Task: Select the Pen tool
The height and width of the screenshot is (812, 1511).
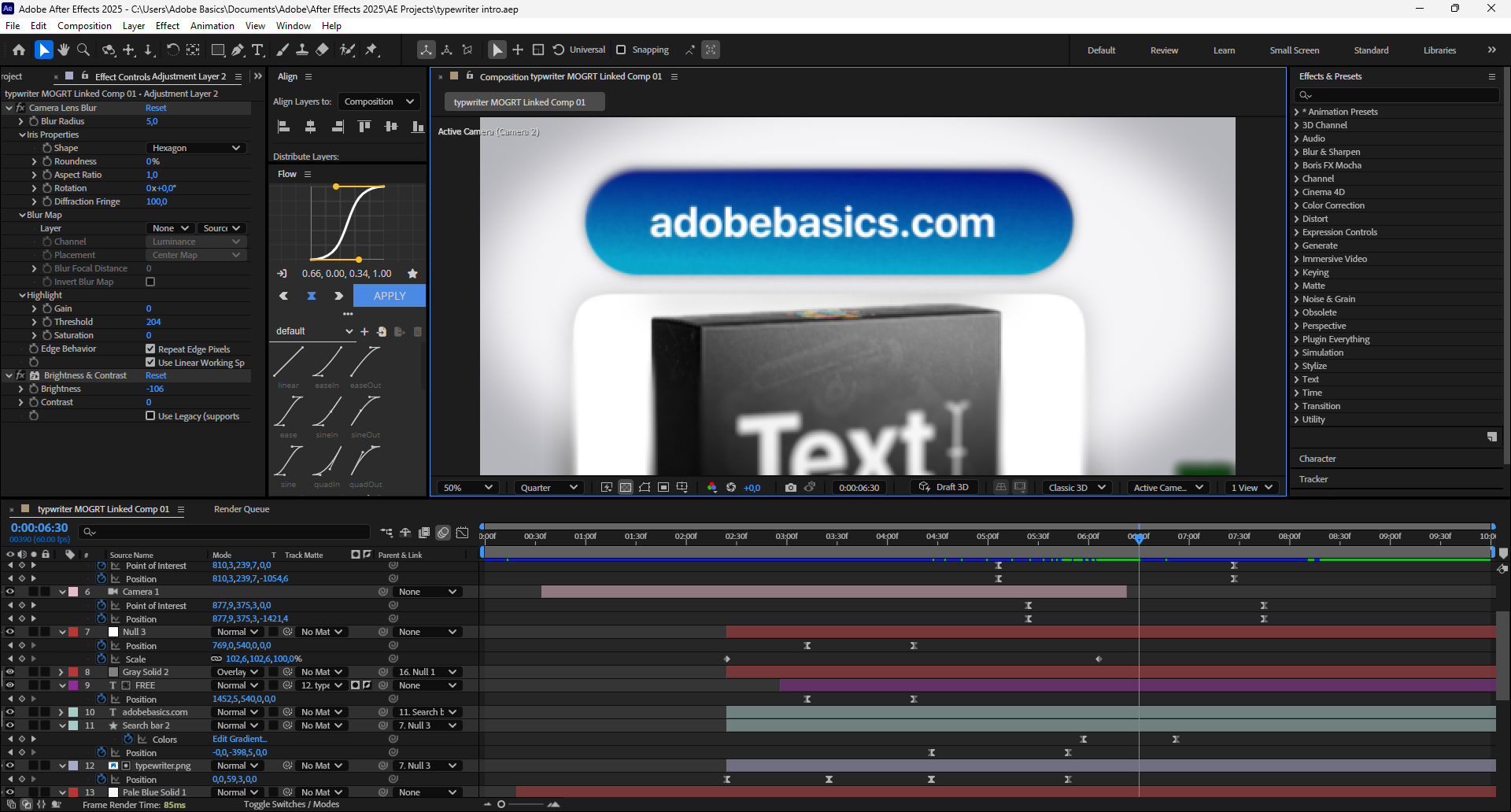Action: (238, 50)
